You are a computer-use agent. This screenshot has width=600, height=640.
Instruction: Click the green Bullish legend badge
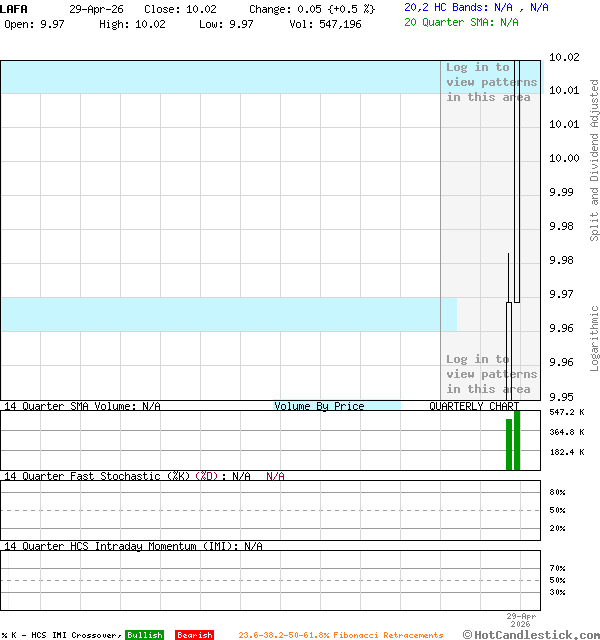pyautogui.click(x=145, y=635)
